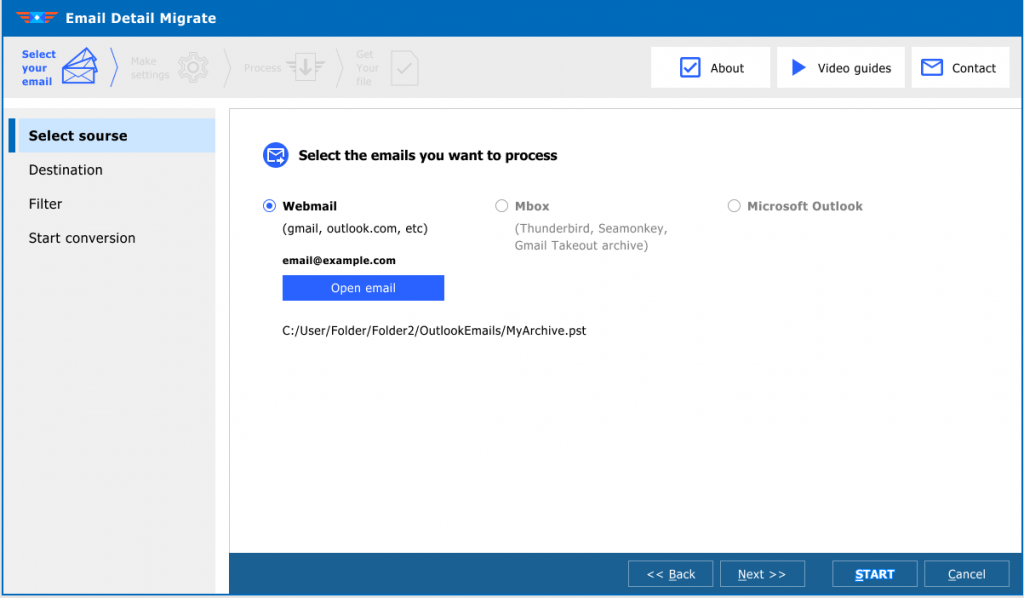
Task: Switch to the Destination section
Action: click(66, 169)
